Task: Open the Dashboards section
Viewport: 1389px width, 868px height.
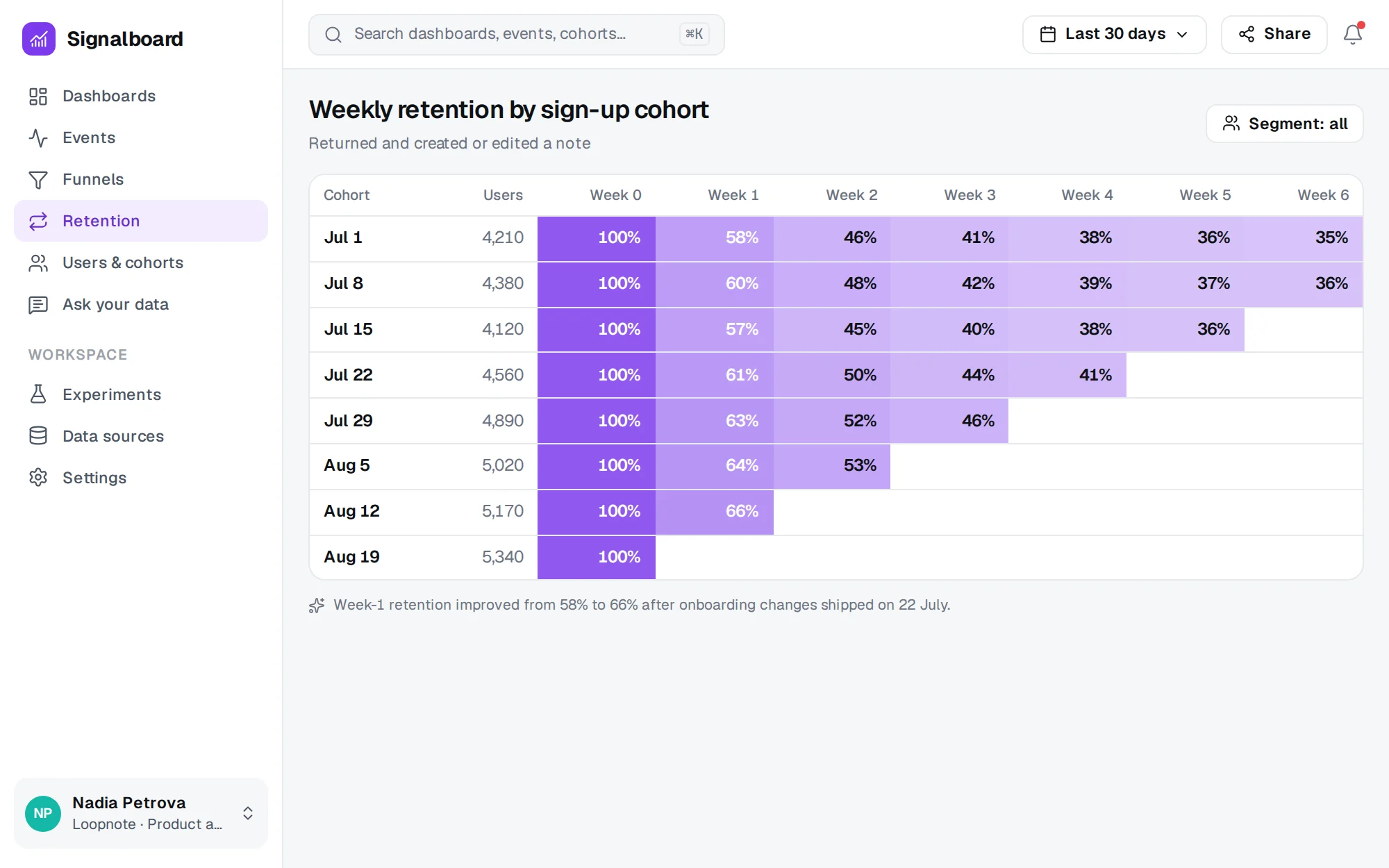Action: (x=141, y=96)
